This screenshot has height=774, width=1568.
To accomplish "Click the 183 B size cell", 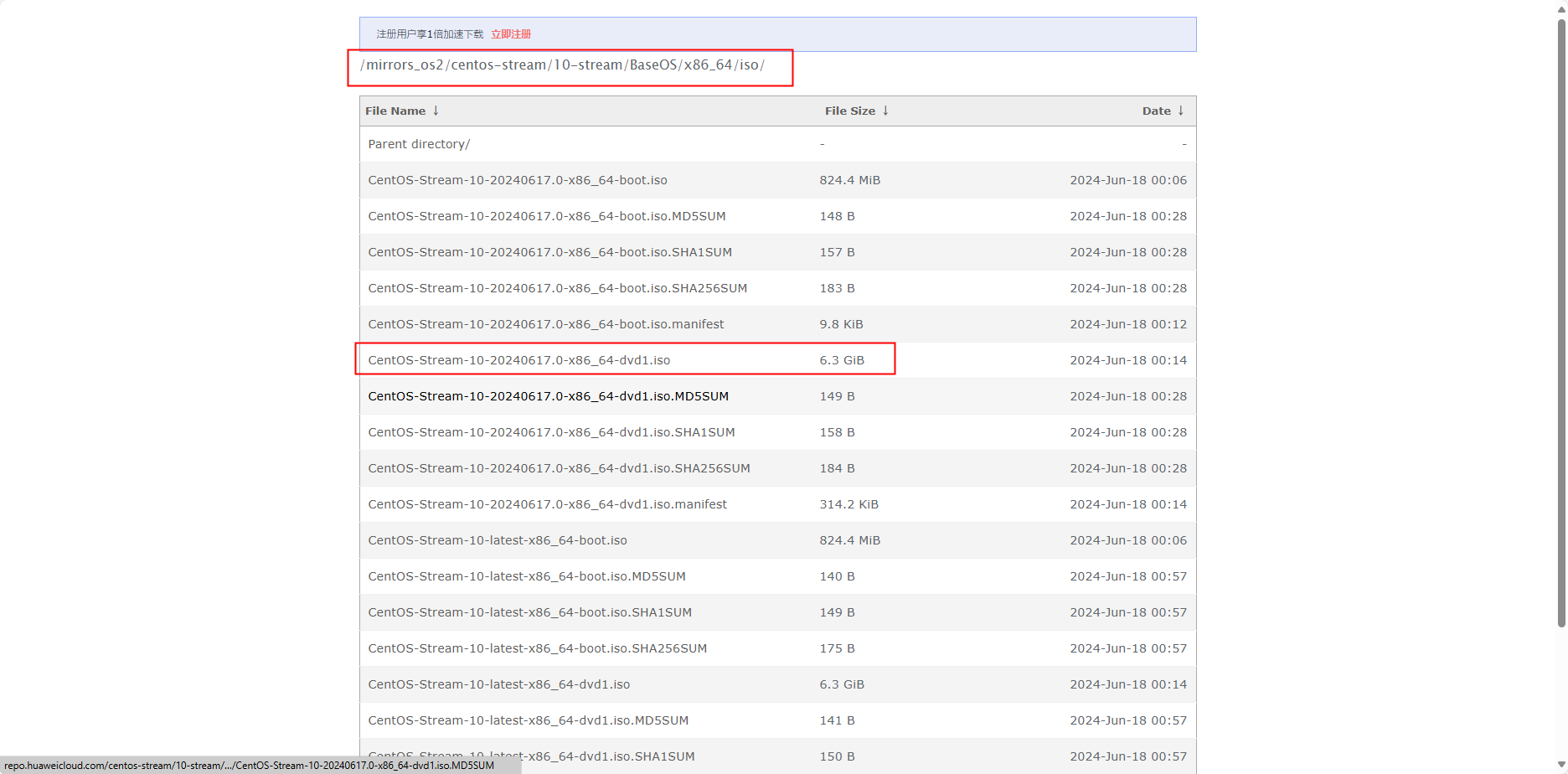I will click(837, 288).
